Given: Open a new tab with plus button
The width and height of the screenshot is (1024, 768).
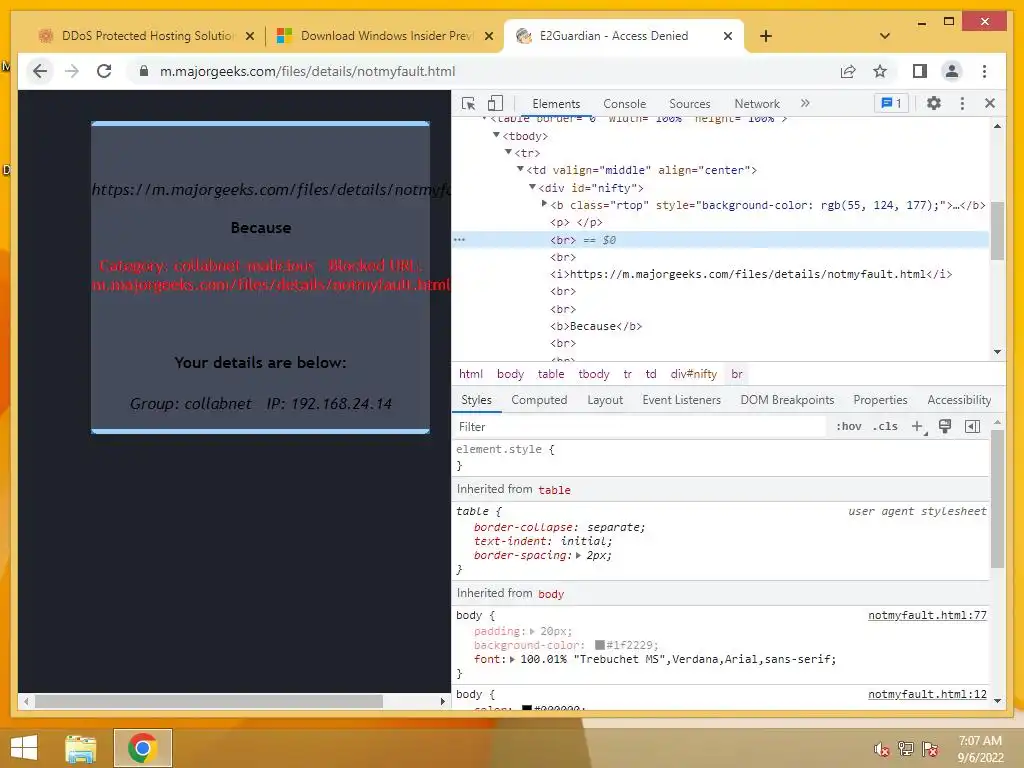Looking at the screenshot, I should point(766,36).
